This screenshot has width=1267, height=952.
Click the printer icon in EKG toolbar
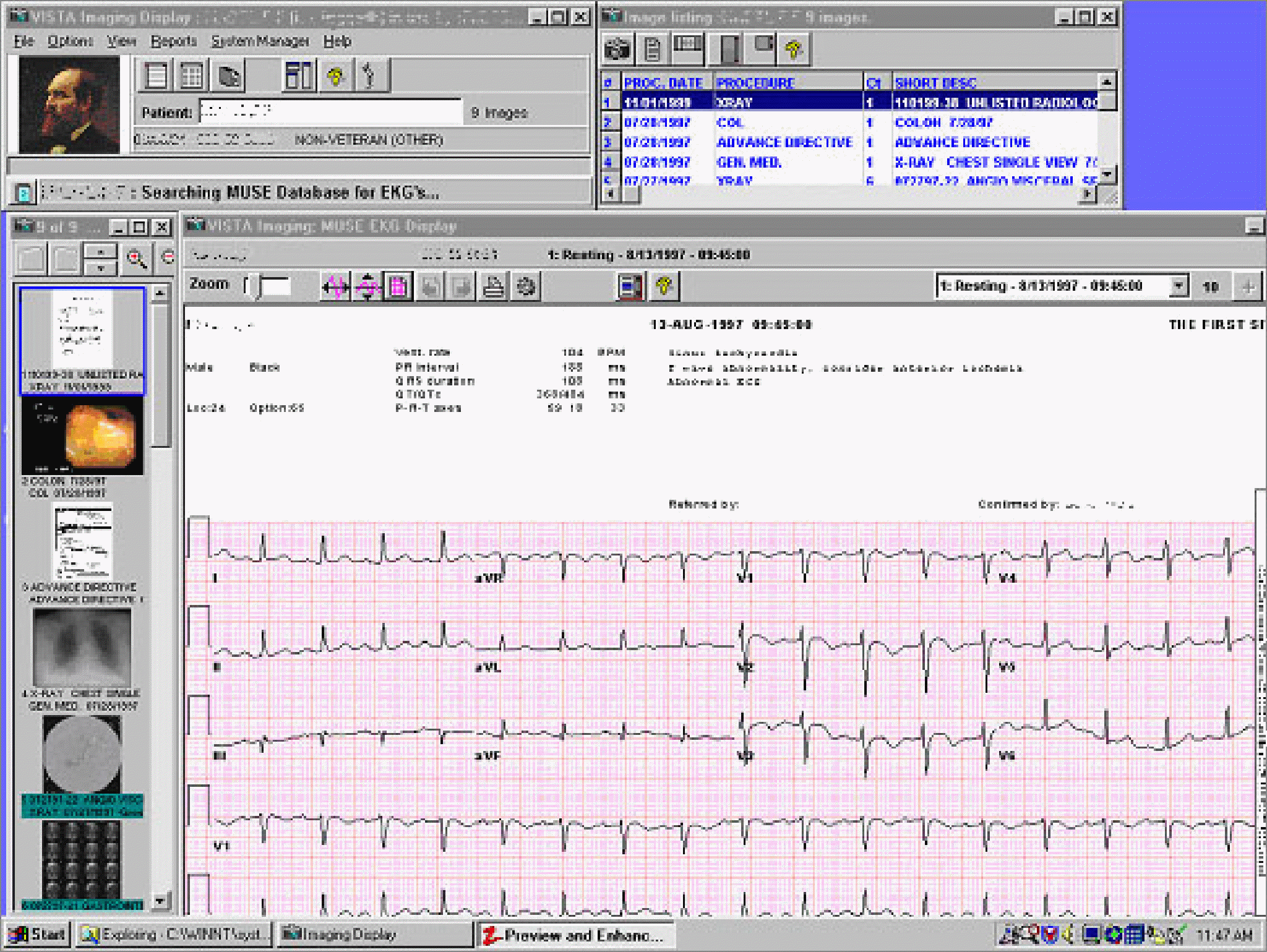494,286
